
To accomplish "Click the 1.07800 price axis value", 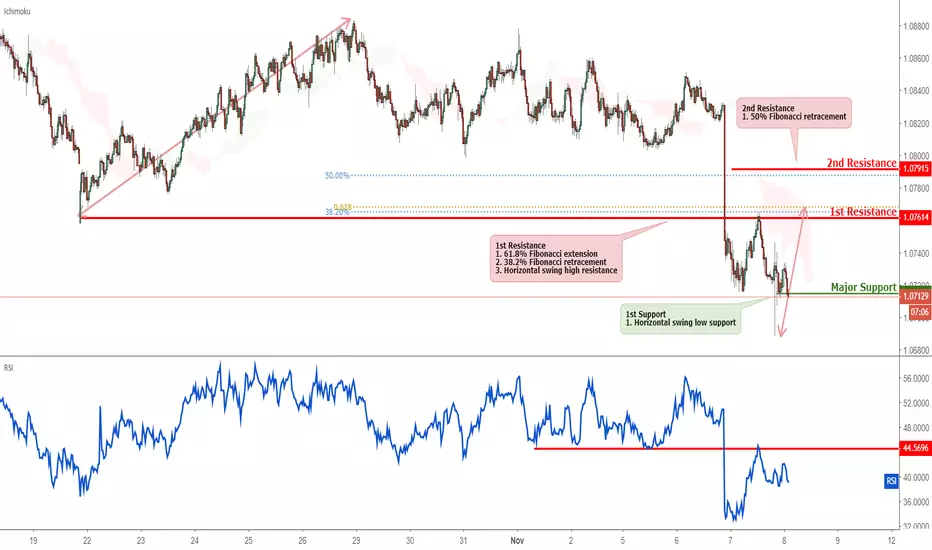I will (915, 188).
